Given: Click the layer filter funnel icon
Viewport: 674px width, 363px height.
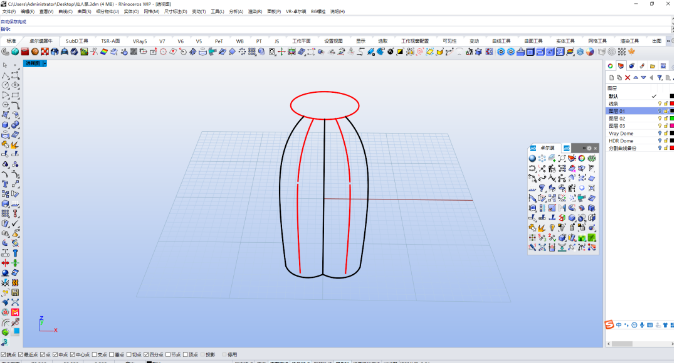Looking at the screenshot, I should 659,78.
